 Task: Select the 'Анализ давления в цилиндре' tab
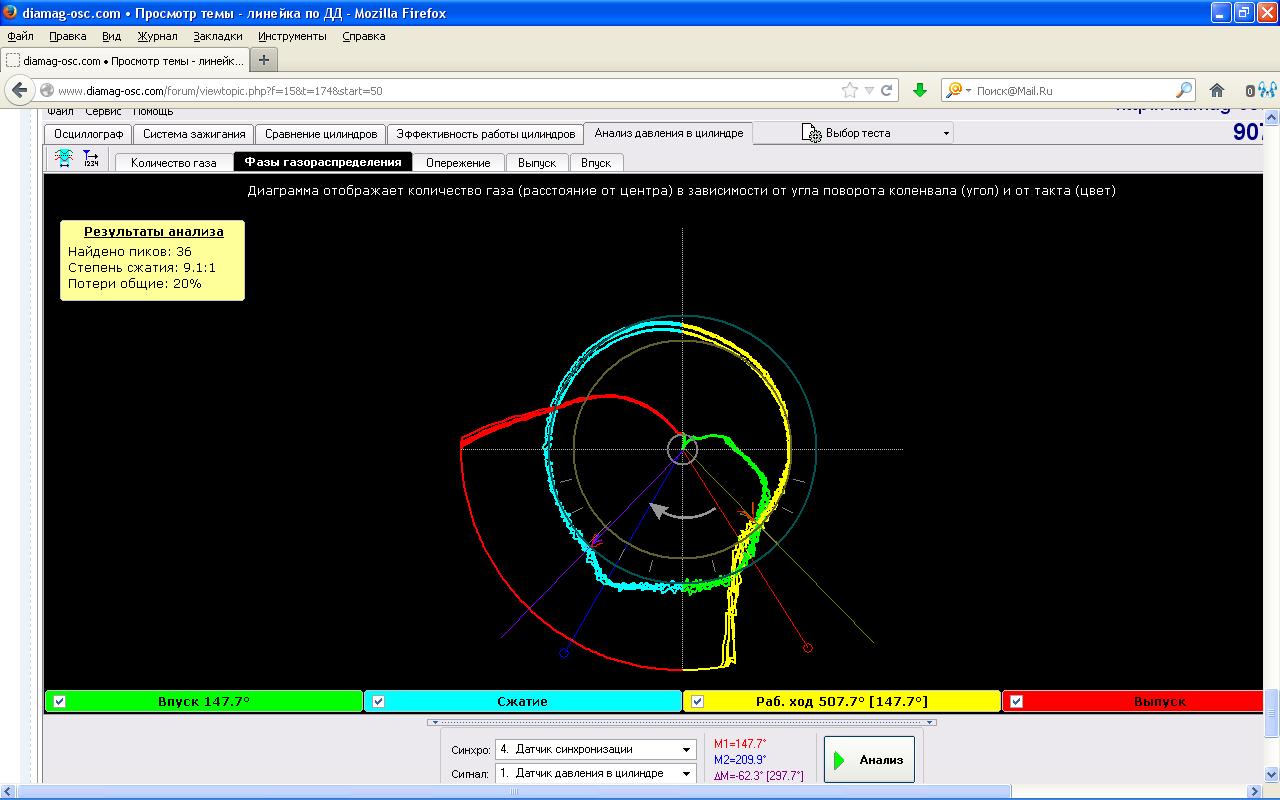click(669, 133)
